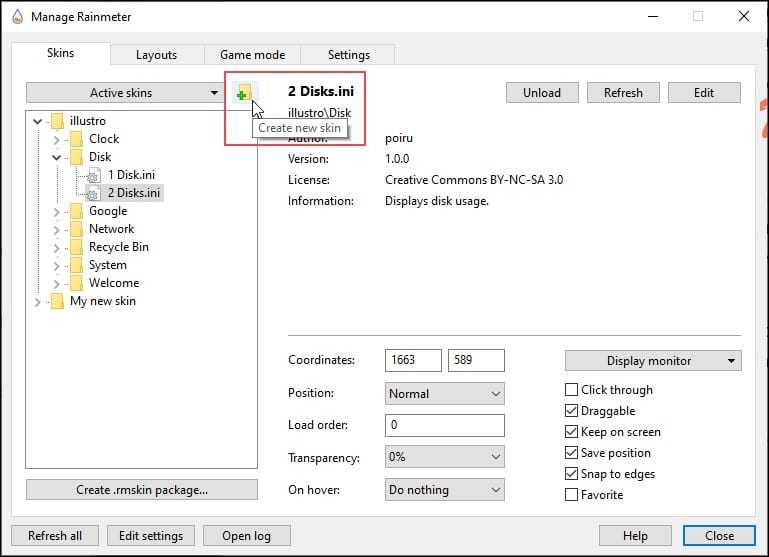This screenshot has height=557, width=769.
Task: Enable the Click through checkbox
Action: (571, 390)
